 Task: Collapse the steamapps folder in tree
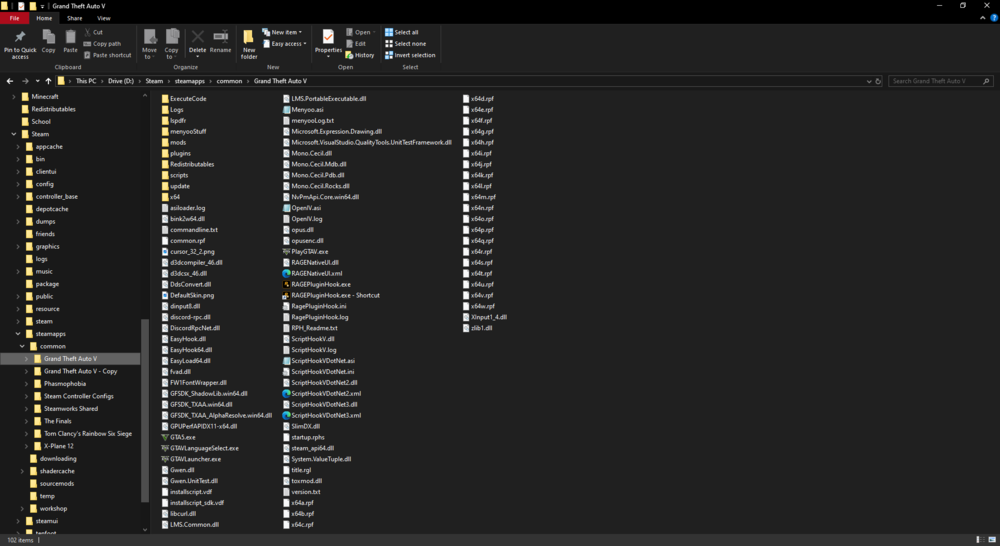[18, 334]
